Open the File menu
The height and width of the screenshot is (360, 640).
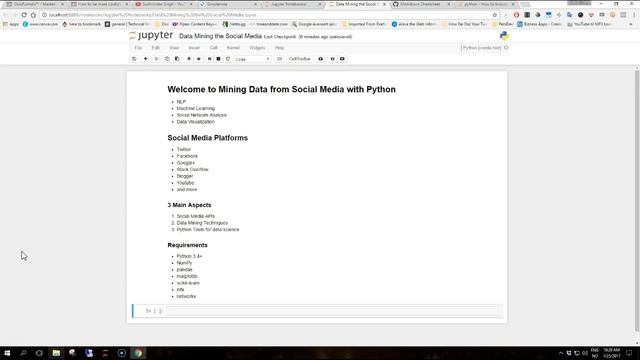pos(138,48)
